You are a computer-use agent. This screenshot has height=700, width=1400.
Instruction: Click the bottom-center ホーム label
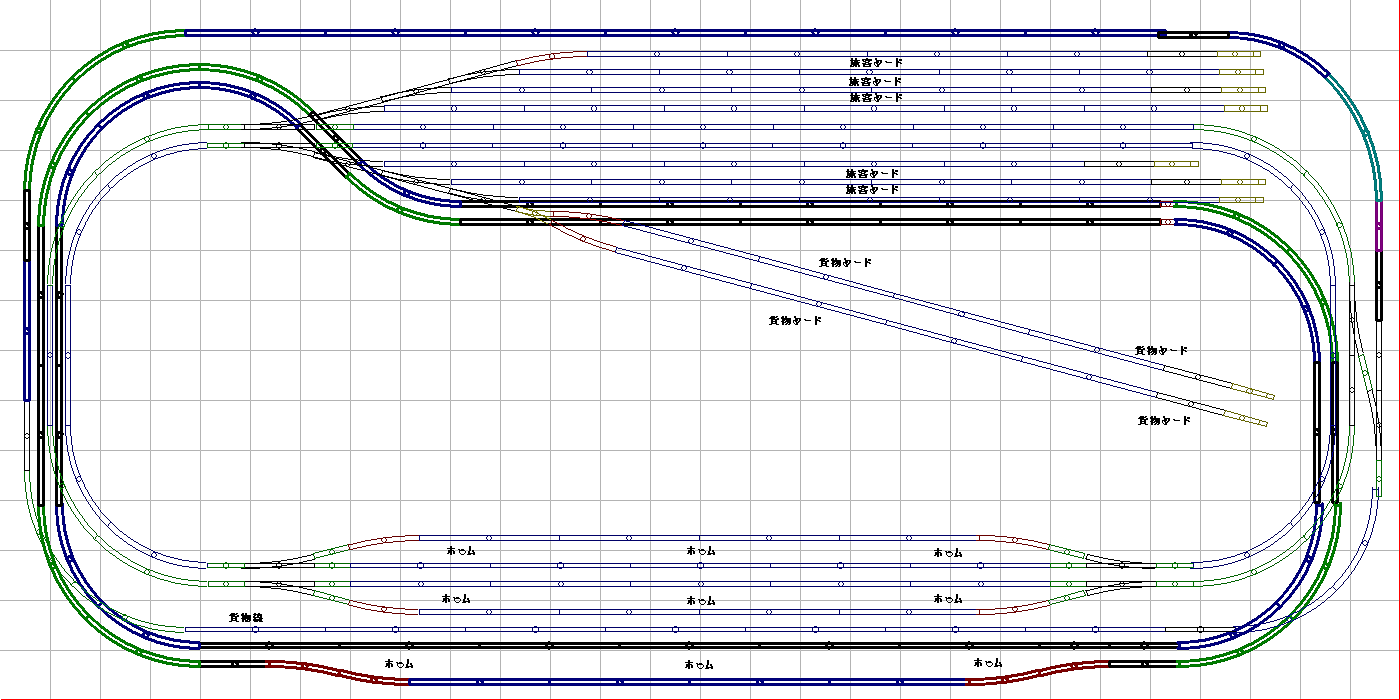699,664
